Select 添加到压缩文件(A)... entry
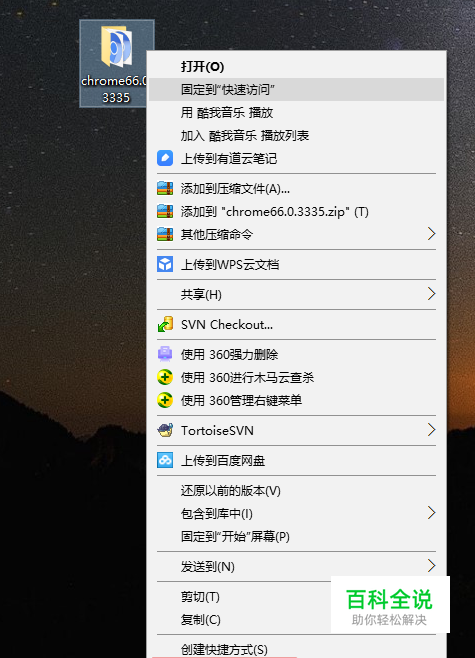The image size is (475, 658). point(296,188)
